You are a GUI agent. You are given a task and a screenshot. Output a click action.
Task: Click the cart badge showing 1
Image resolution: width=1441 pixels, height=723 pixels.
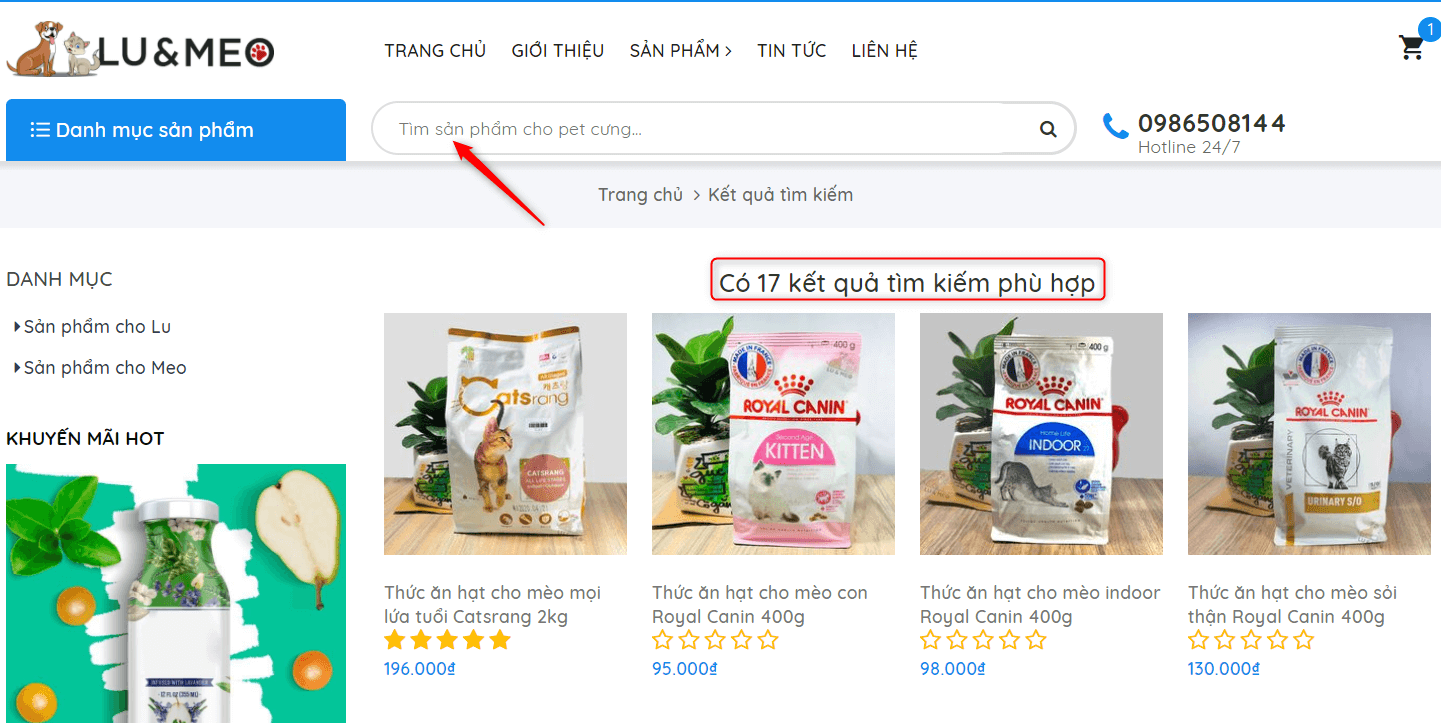1430,30
